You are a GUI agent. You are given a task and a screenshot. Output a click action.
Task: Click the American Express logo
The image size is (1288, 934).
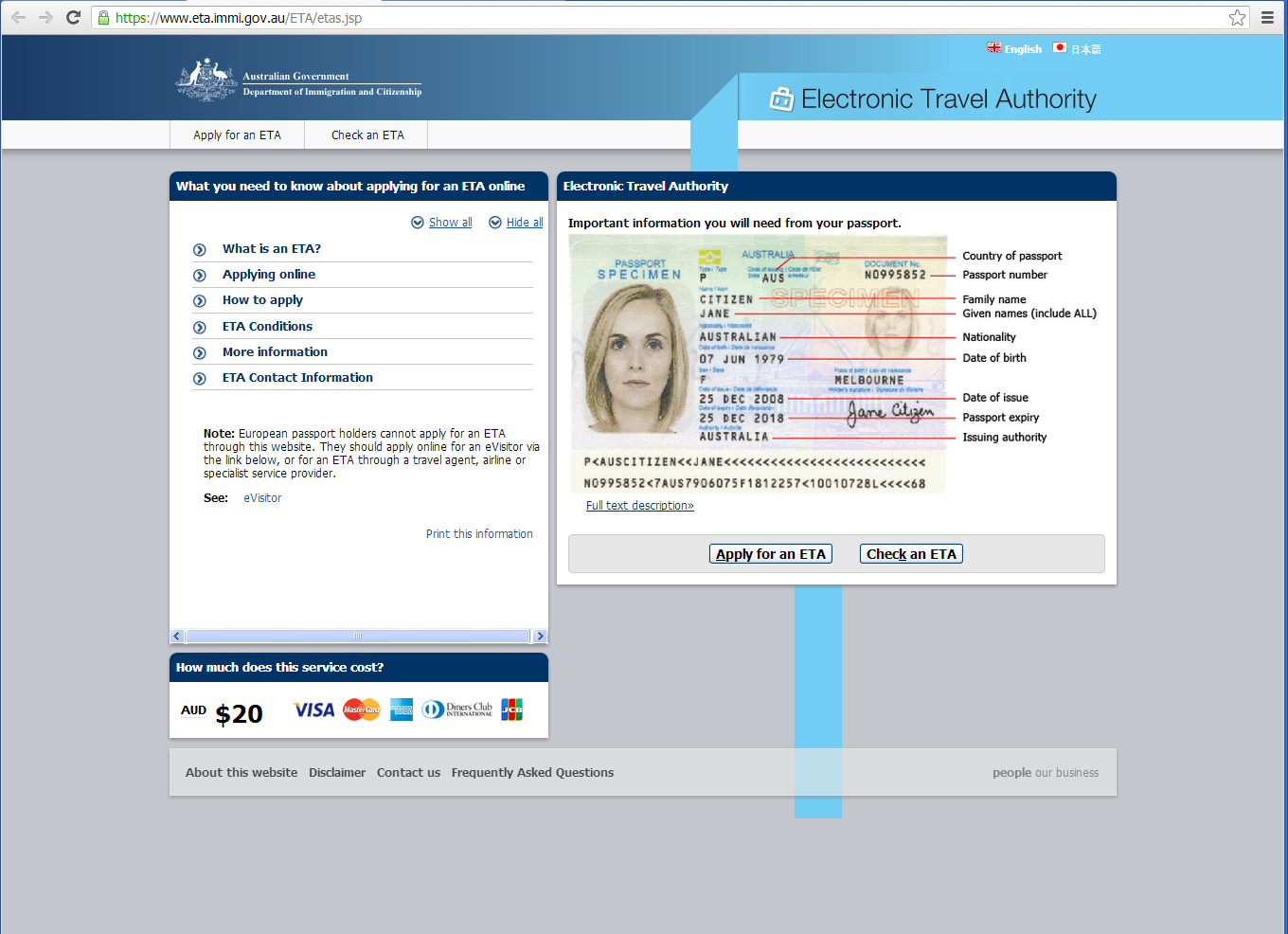click(402, 709)
